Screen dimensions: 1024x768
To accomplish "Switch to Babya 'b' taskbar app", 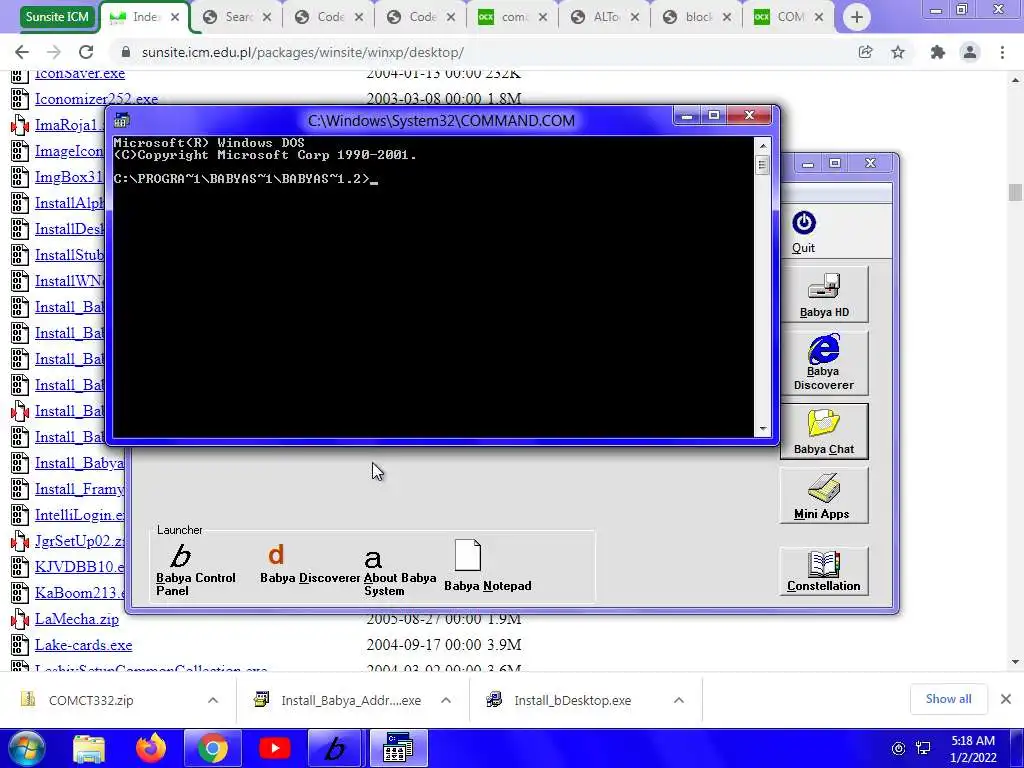I will [334, 748].
